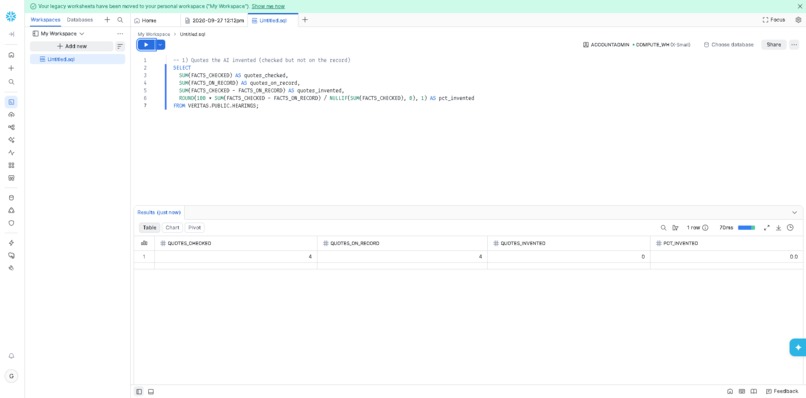Screen dimensions: 806x398
Task: Open the AI & ML sparkle icon in sidebar
Action: pos(11,140)
